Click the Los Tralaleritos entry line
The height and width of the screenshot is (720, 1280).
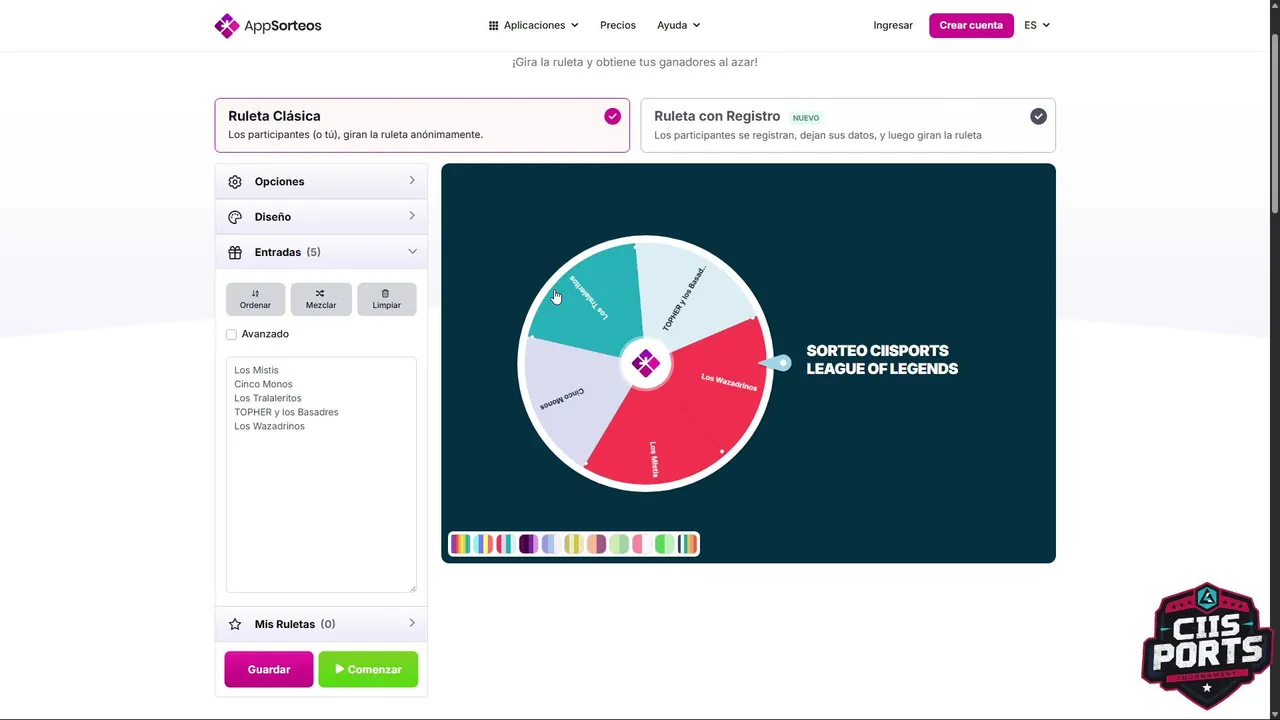coord(268,398)
